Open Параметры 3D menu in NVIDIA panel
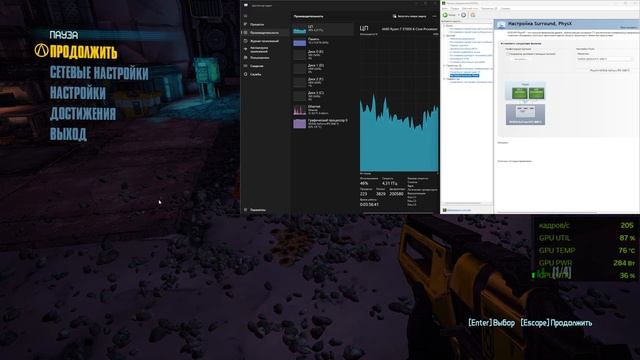This screenshot has height=360, width=640. click(489, 9)
